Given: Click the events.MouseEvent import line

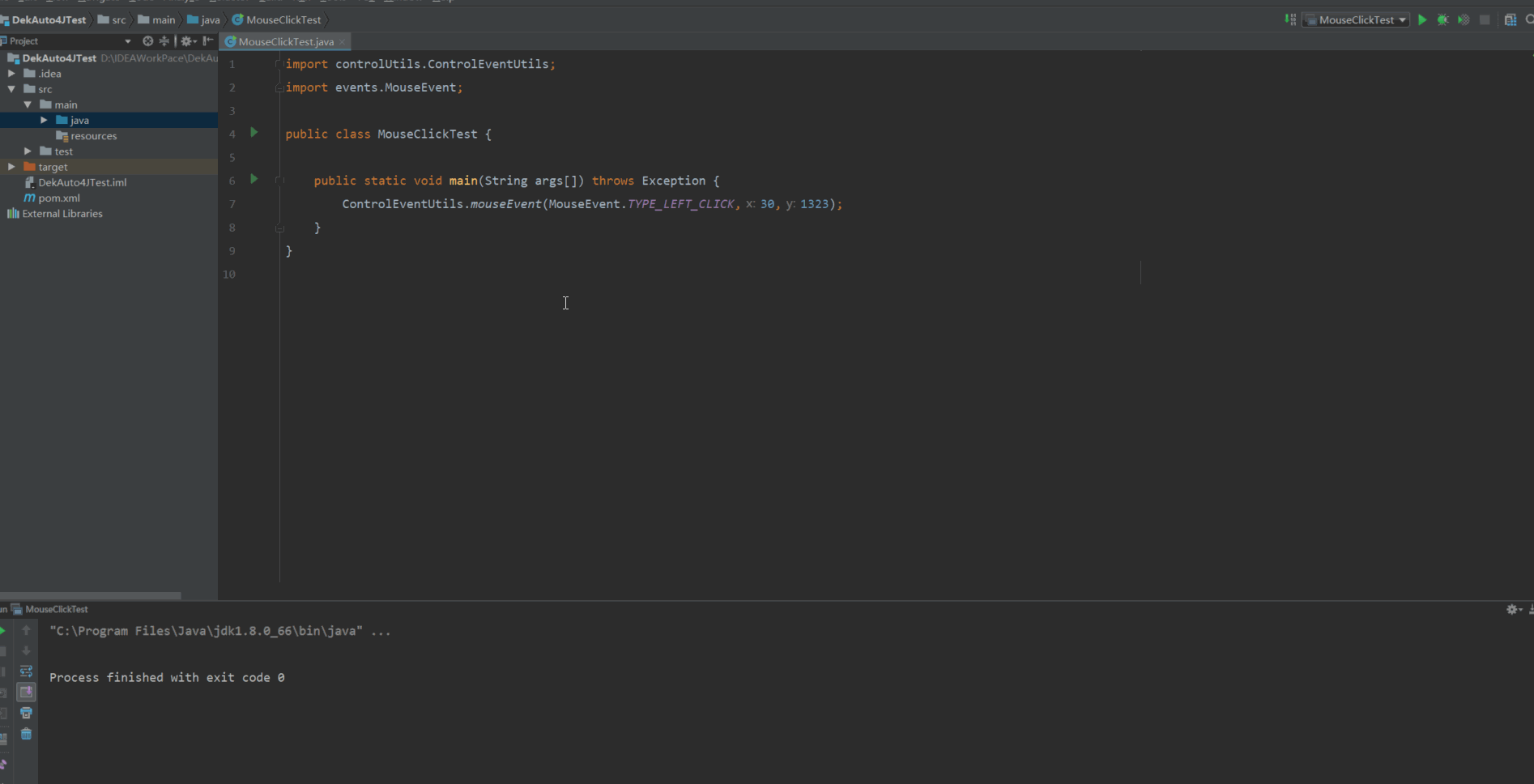Looking at the screenshot, I should point(374,87).
